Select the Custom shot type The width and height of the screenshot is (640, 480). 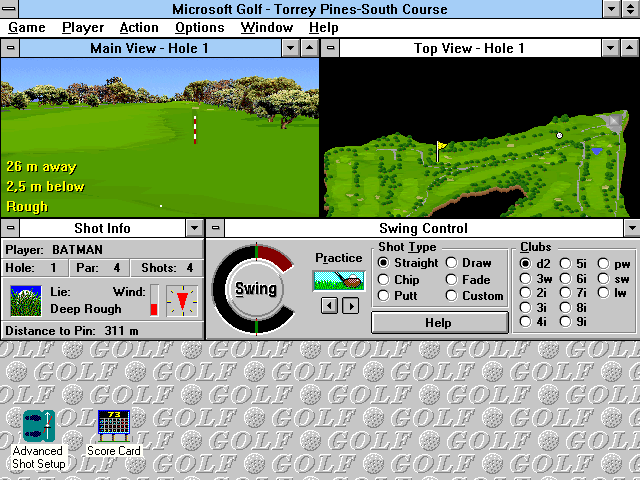(474, 296)
